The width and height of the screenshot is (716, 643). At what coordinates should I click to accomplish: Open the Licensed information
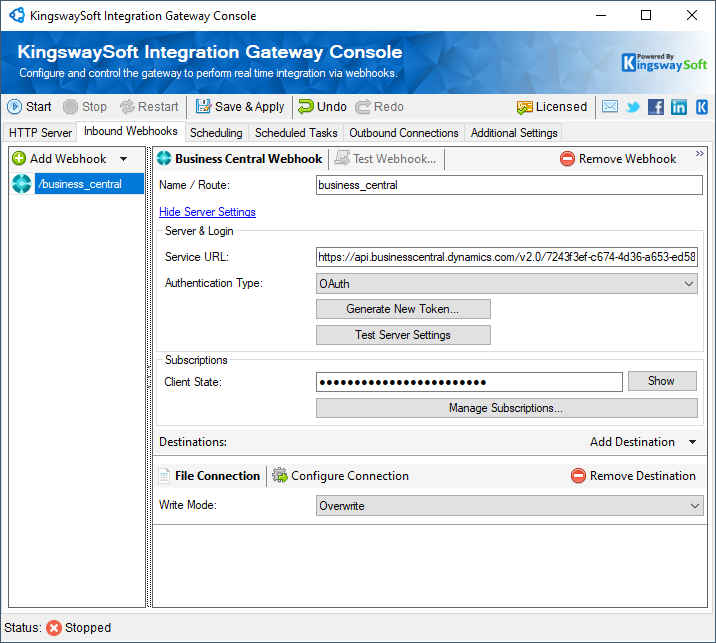coord(552,107)
